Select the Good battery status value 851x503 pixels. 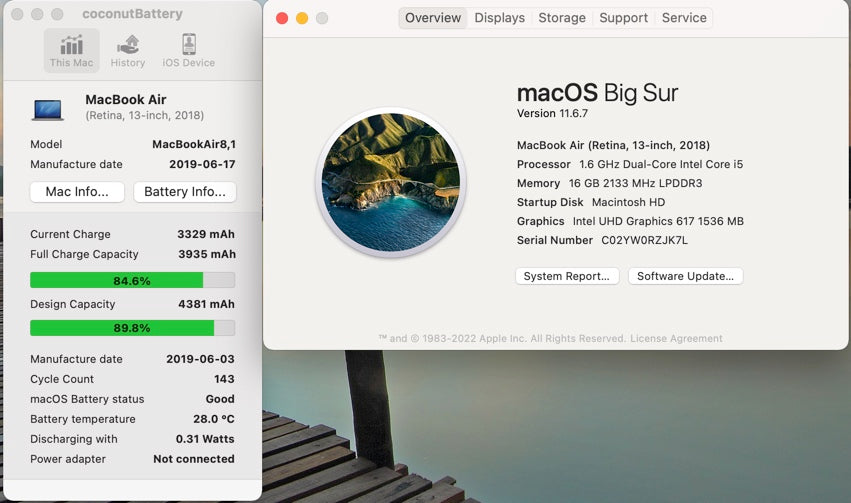pyautogui.click(x=220, y=399)
